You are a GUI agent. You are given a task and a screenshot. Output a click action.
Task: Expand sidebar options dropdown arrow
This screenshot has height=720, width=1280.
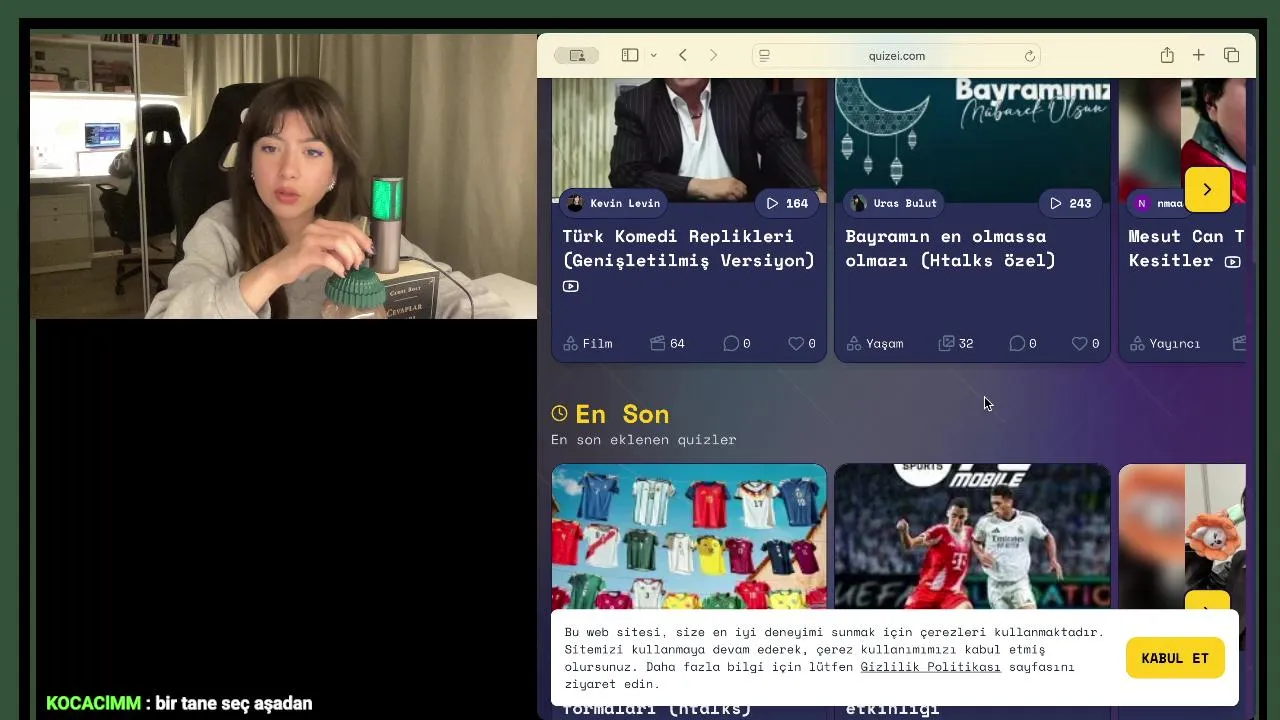click(x=653, y=56)
